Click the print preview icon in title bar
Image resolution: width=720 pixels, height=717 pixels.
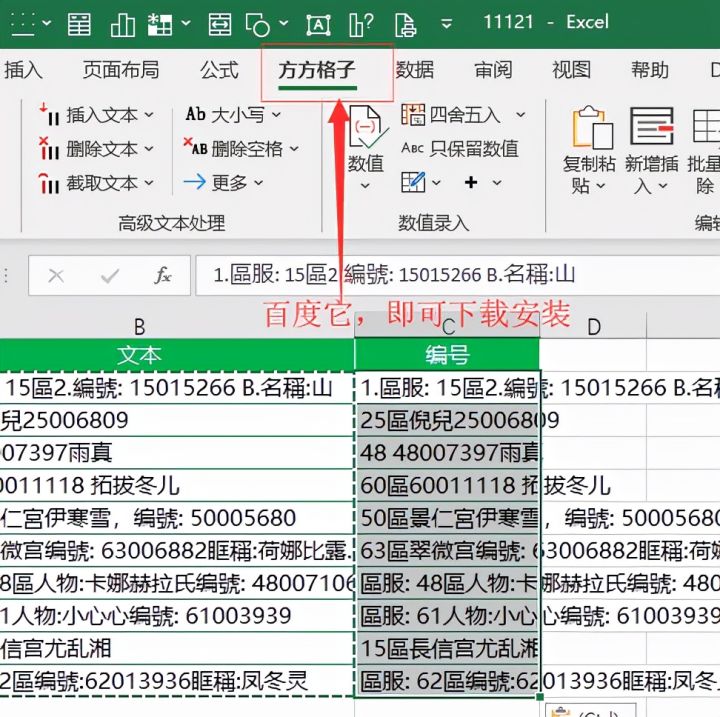click(405, 24)
